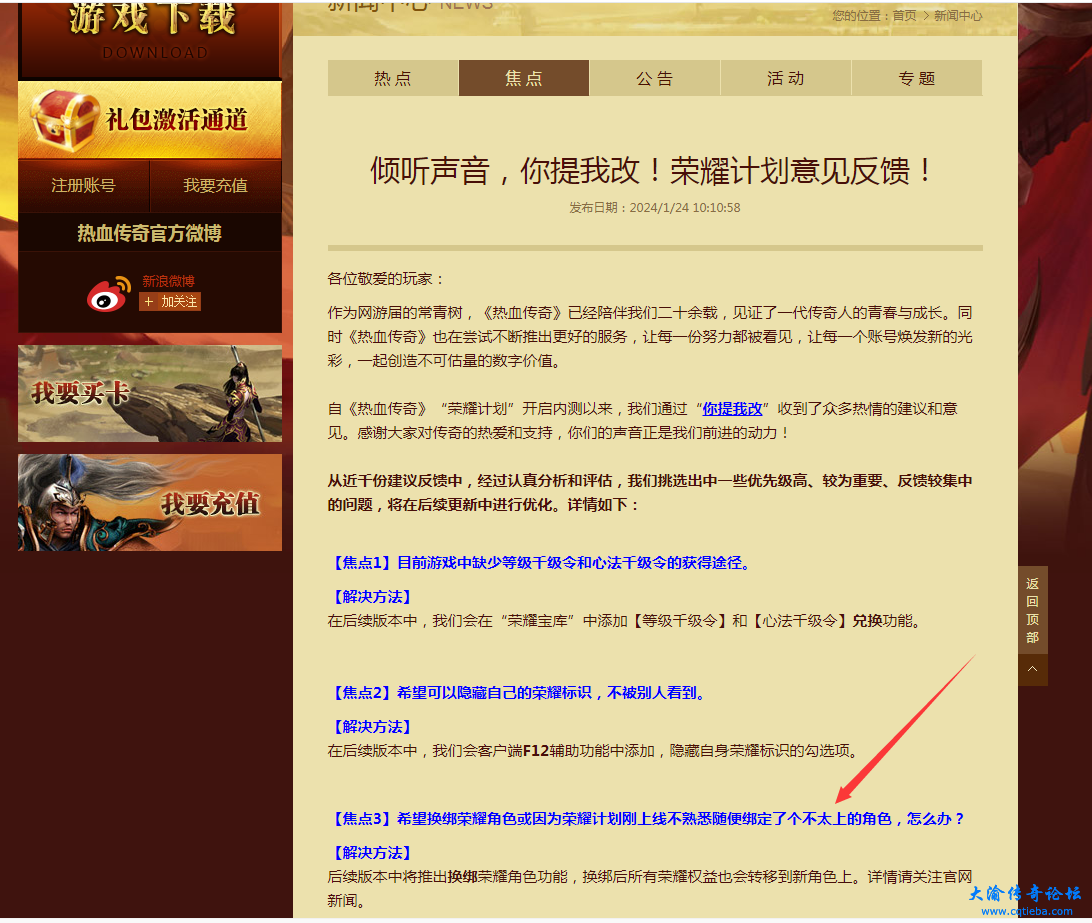Click the Sina Weibo logo icon
Viewport: 1092px width, 923px height.
(x=109, y=294)
